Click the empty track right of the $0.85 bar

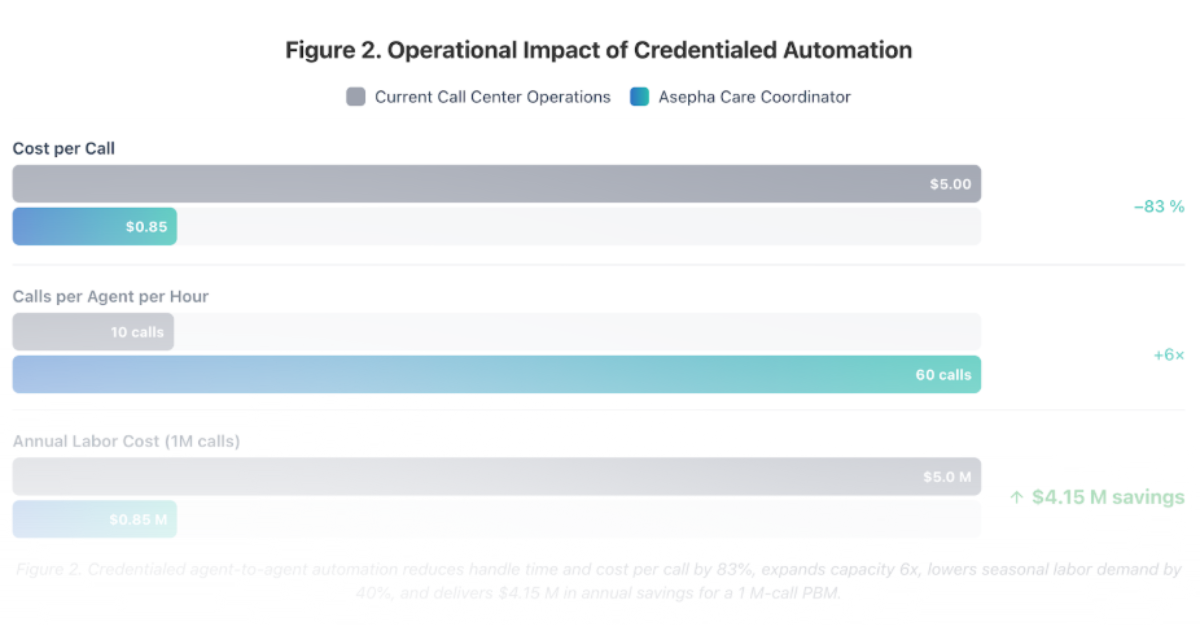coord(578,226)
